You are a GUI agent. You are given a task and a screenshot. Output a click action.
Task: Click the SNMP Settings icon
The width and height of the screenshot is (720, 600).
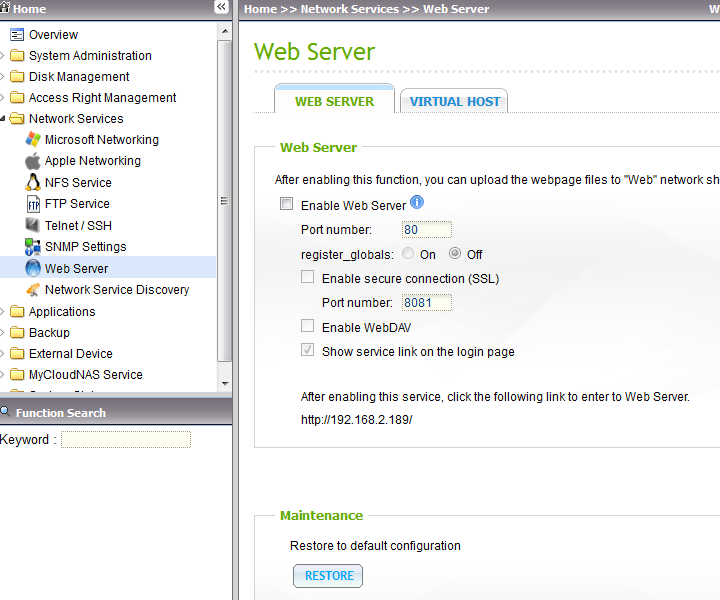(x=33, y=247)
